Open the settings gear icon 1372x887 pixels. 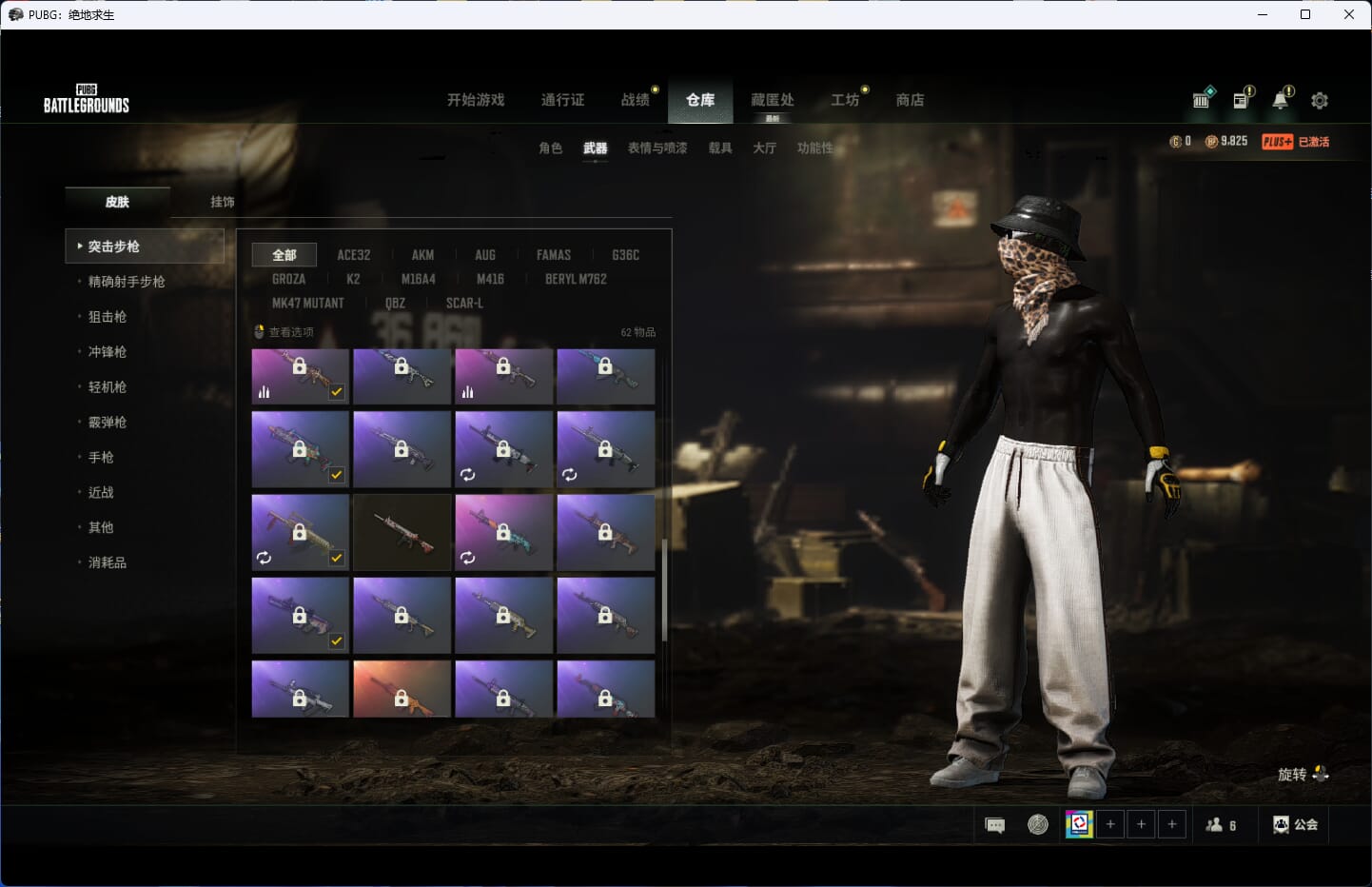1320,100
